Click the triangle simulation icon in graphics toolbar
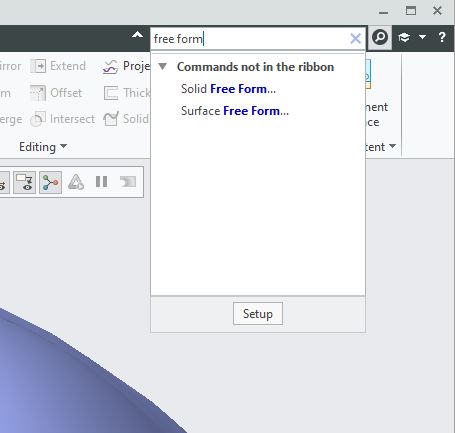 76,182
